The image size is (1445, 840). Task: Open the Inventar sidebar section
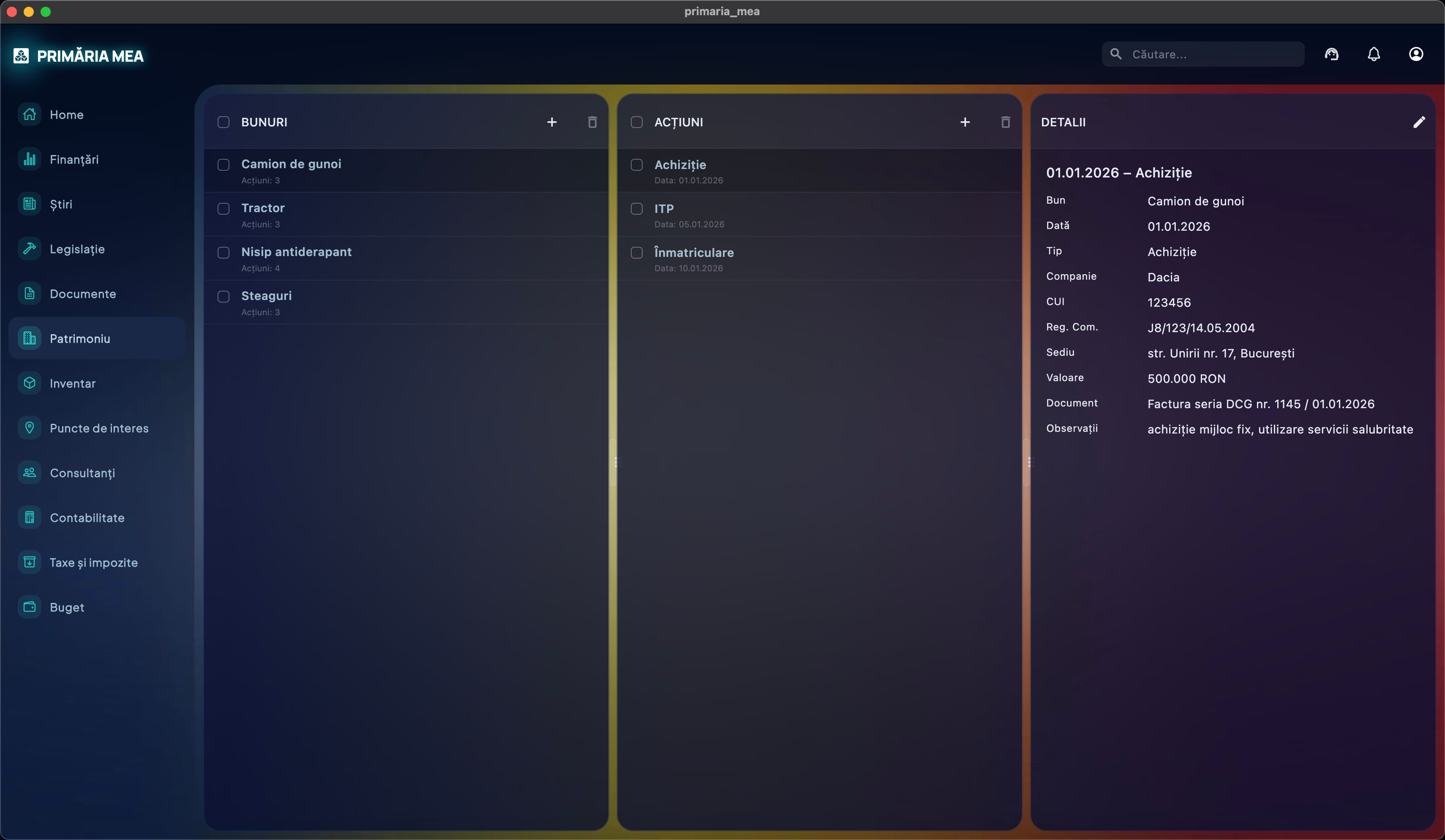click(x=73, y=383)
